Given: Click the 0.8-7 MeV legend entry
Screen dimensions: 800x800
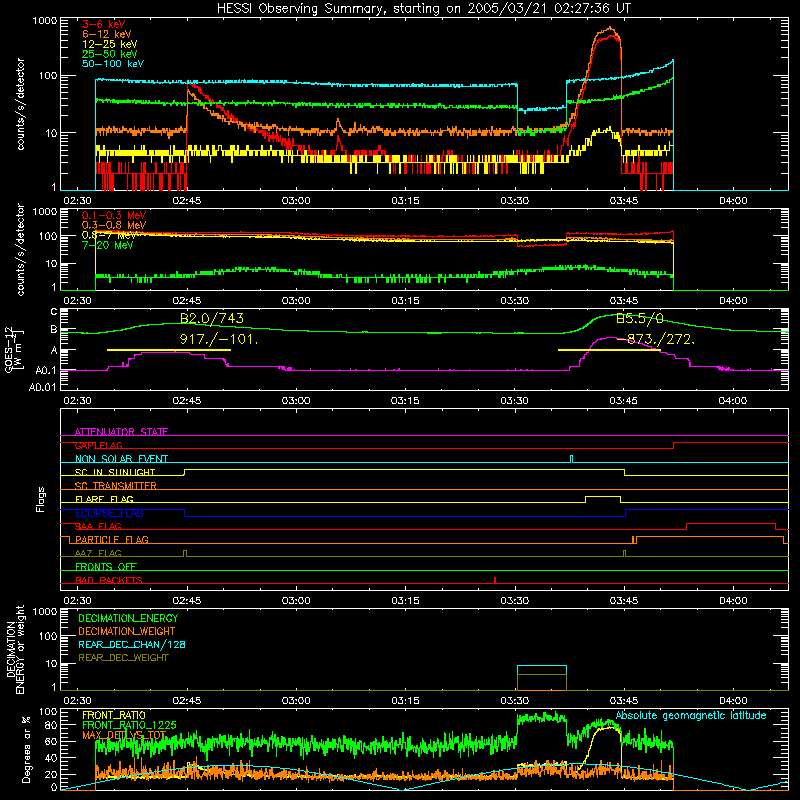Looking at the screenshot, I should point(109,235).
